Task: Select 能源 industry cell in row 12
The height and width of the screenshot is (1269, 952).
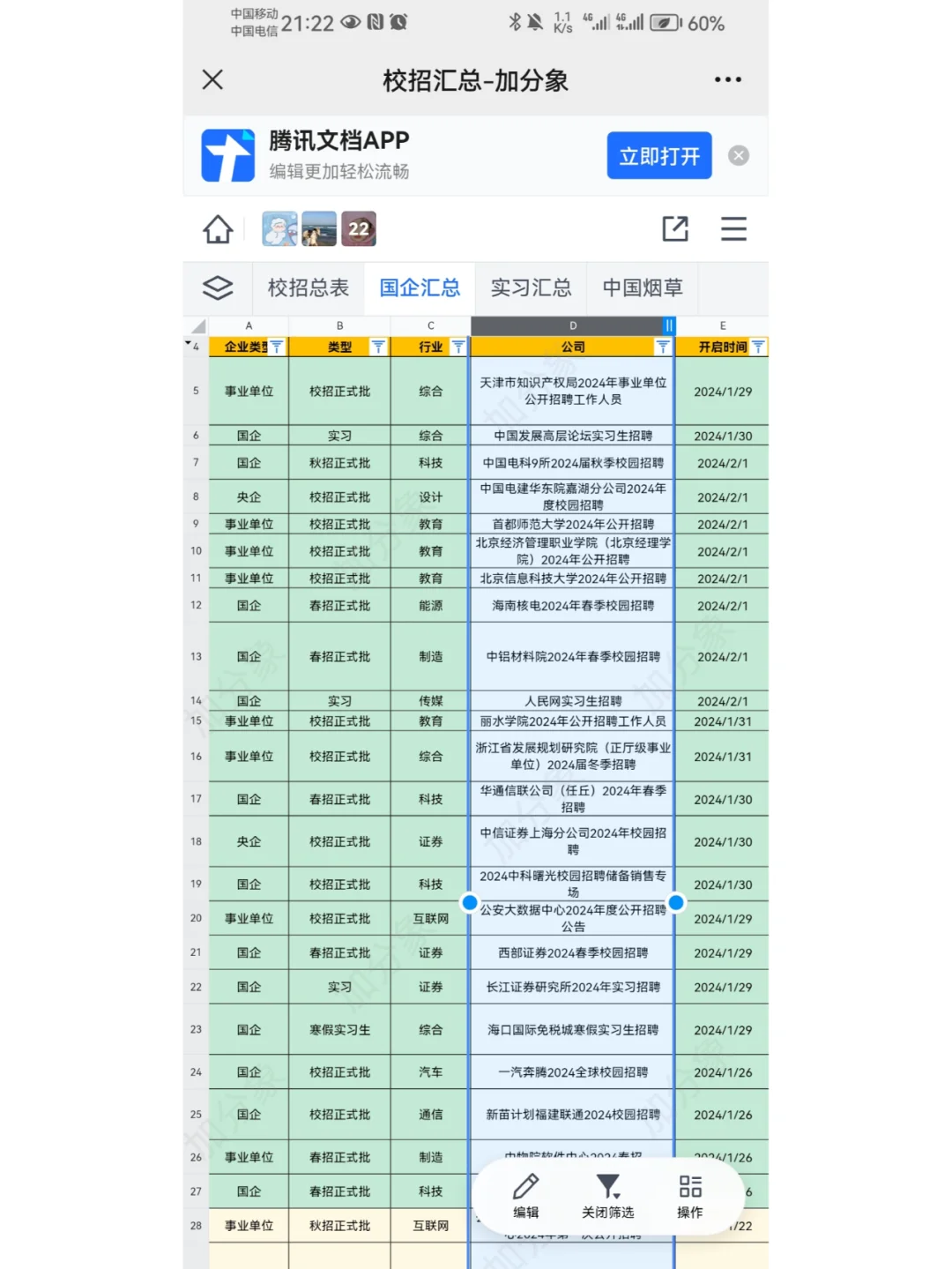Action: point(430,606)
